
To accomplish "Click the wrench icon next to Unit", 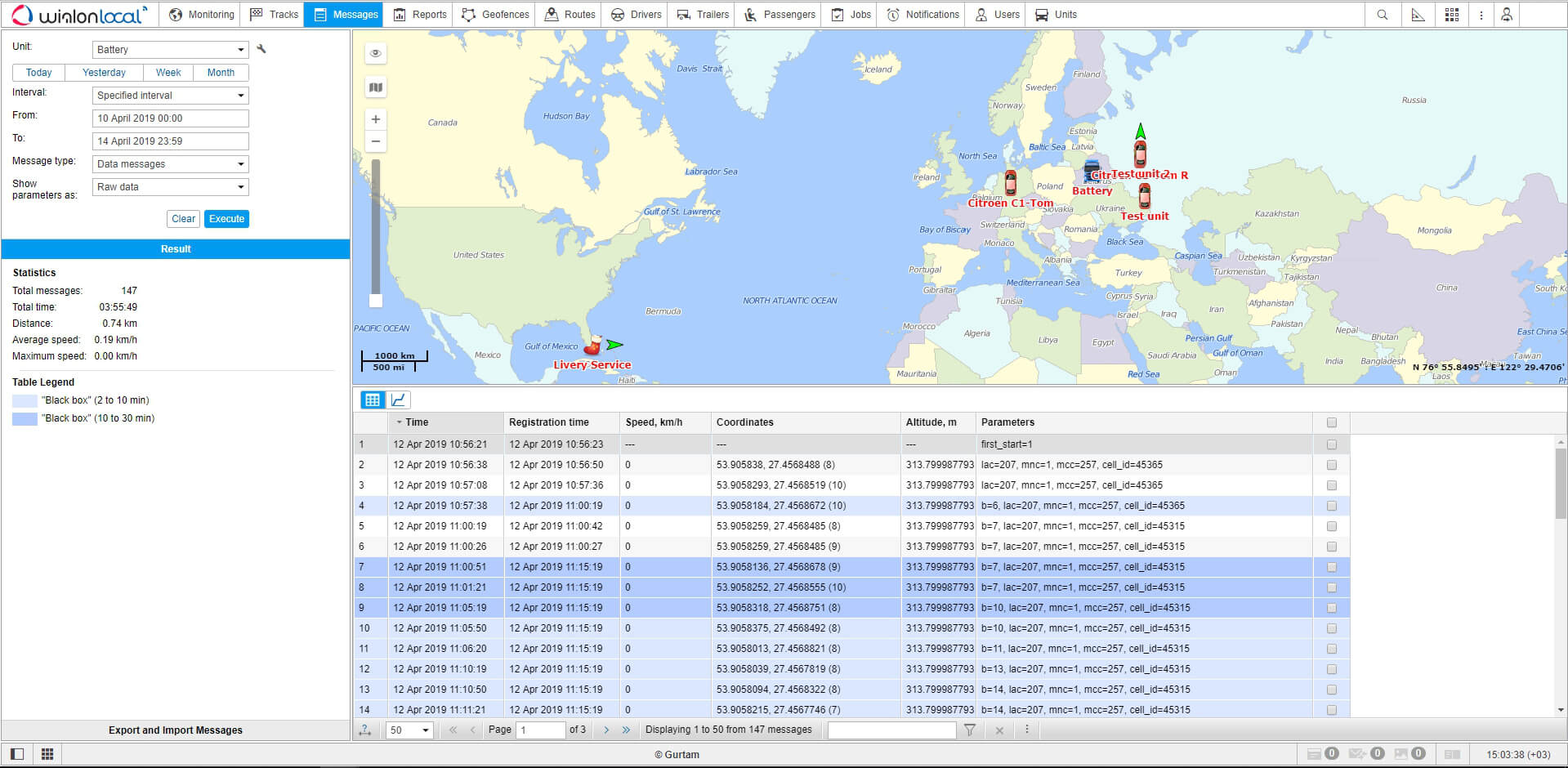I will click(261, 49).
